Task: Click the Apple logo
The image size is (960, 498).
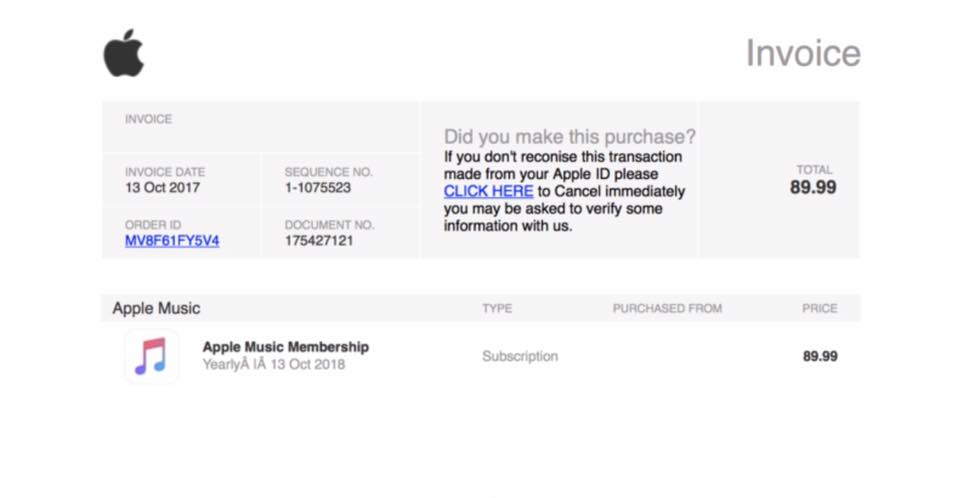Action: 124,53
